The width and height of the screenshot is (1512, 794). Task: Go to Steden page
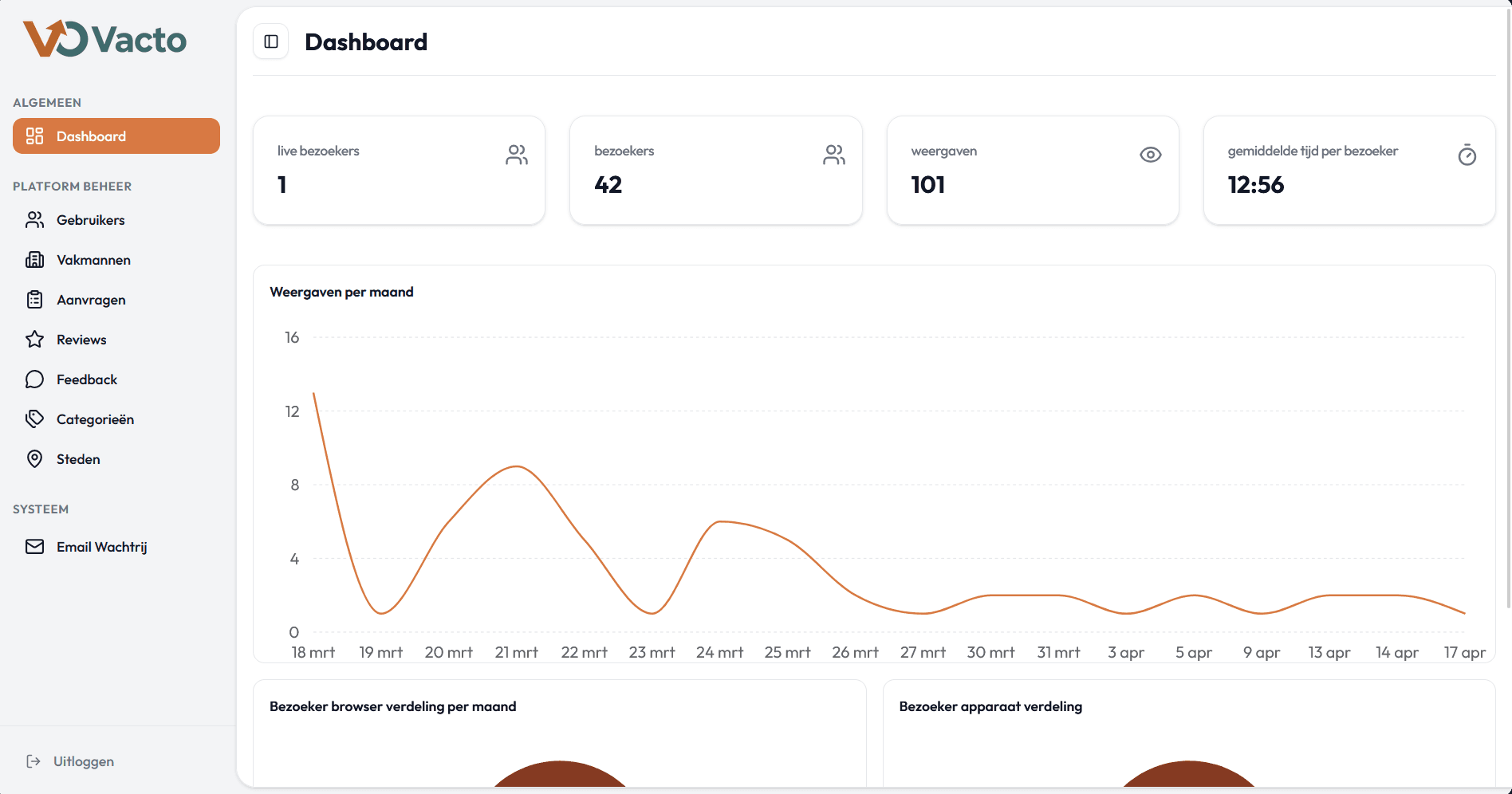tap(116, 459)
